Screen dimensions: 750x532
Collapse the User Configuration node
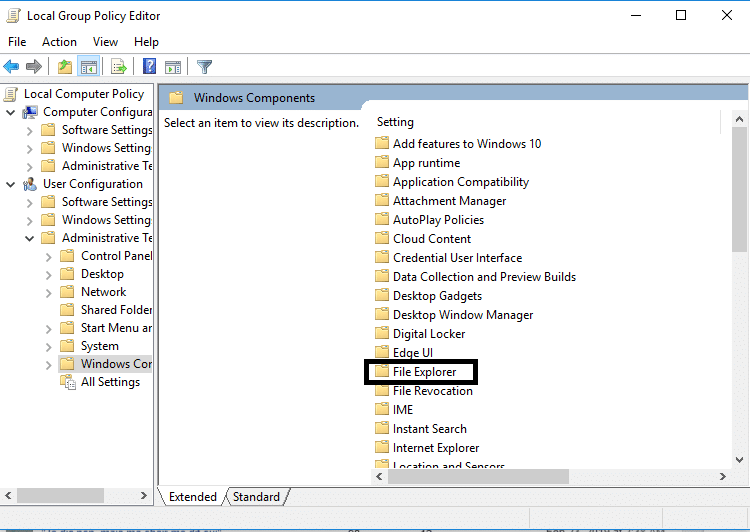pos(11,184)
